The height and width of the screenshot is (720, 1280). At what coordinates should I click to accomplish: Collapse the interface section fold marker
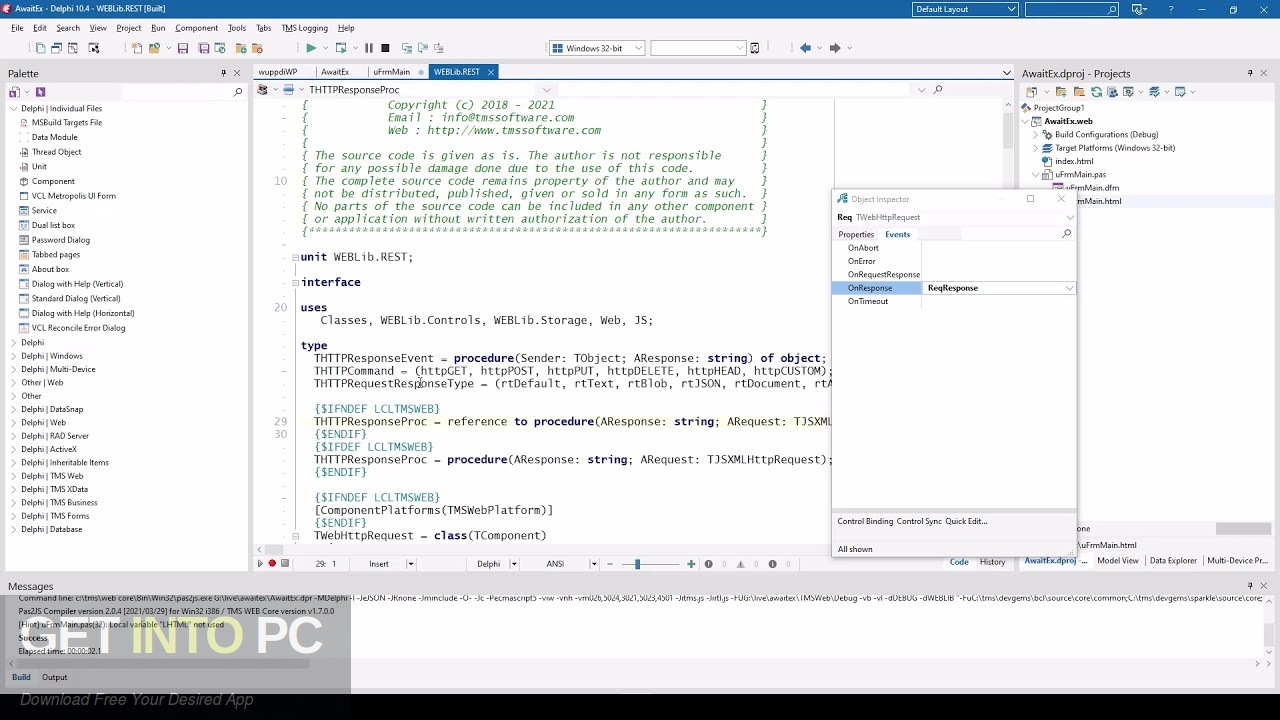295,283
